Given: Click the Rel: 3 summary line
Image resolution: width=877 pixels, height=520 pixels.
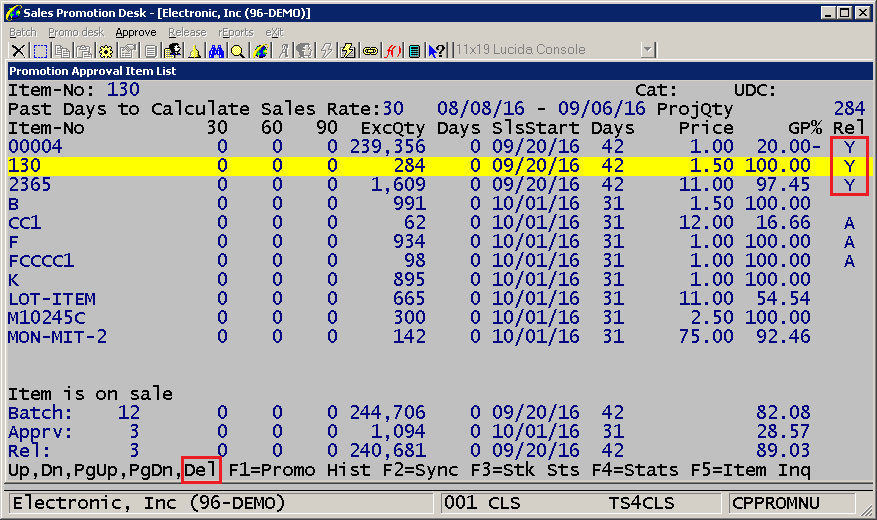Looking at the screenshot, I should pos(409,451).
